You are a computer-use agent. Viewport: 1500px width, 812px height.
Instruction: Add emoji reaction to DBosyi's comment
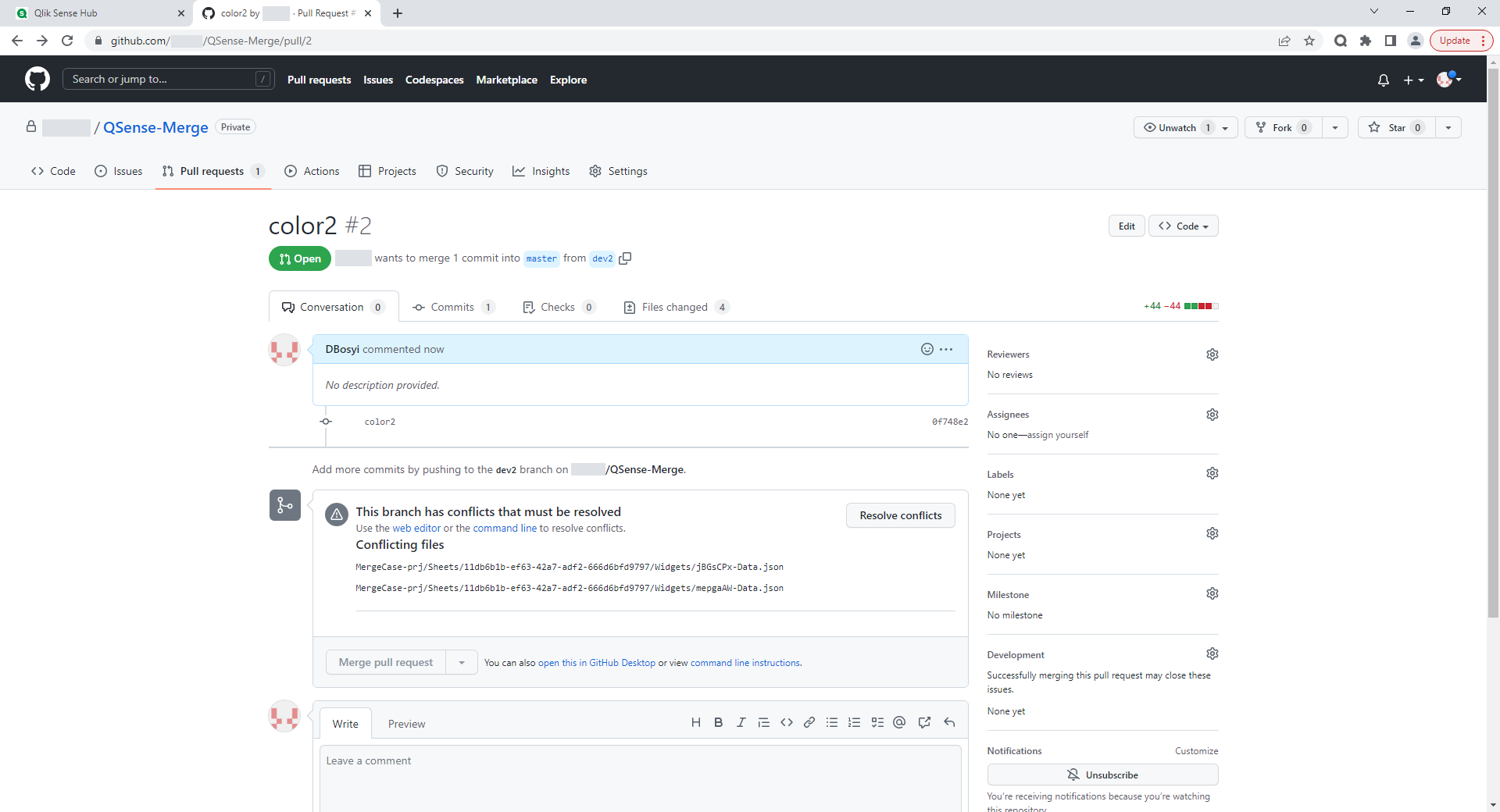(x=927, y=349)
